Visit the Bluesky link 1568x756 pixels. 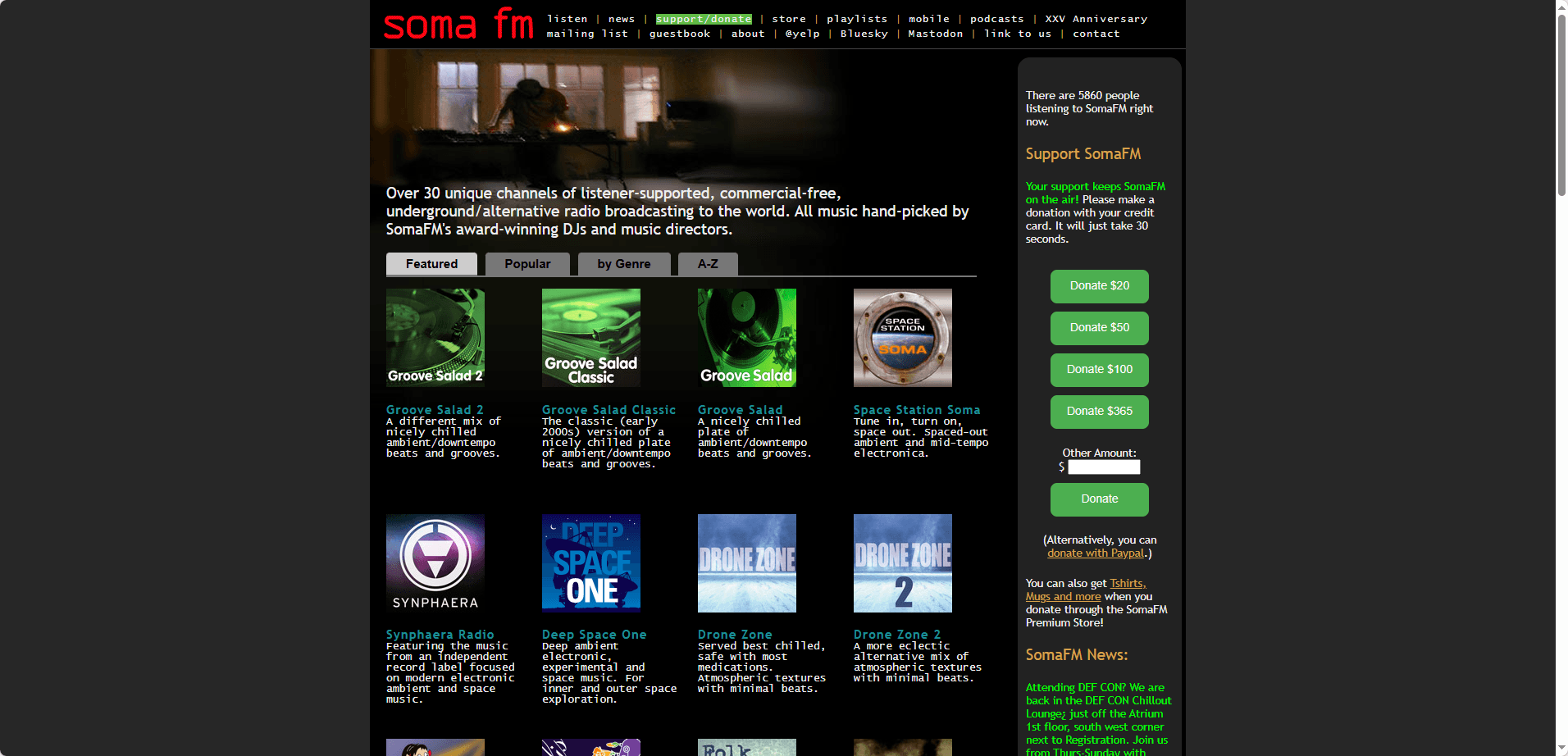(864, 34)
